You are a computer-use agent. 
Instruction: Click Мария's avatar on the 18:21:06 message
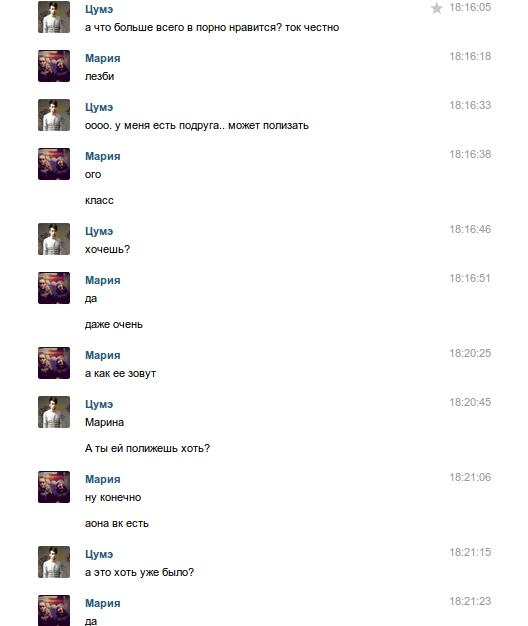click(54, 487)
